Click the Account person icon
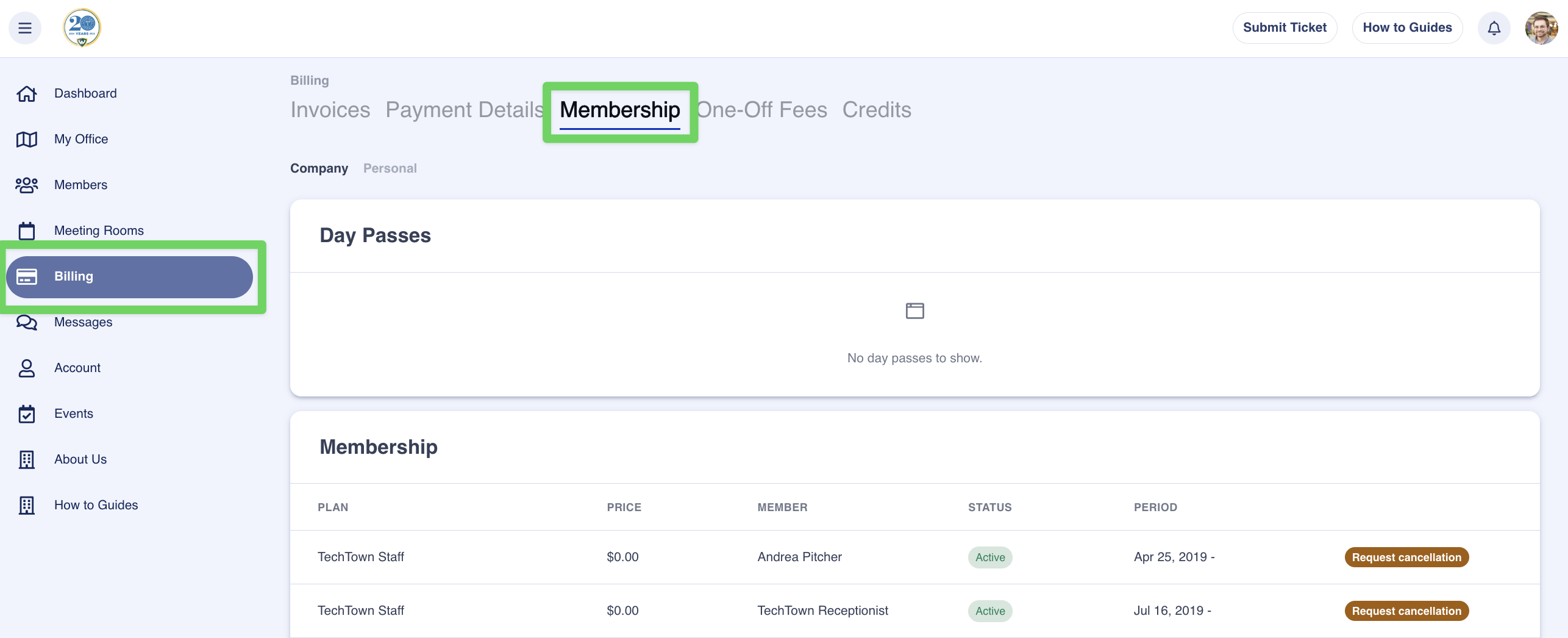Screen dimensions: 1568x638 pyautogui.click(x=27, y=368)
